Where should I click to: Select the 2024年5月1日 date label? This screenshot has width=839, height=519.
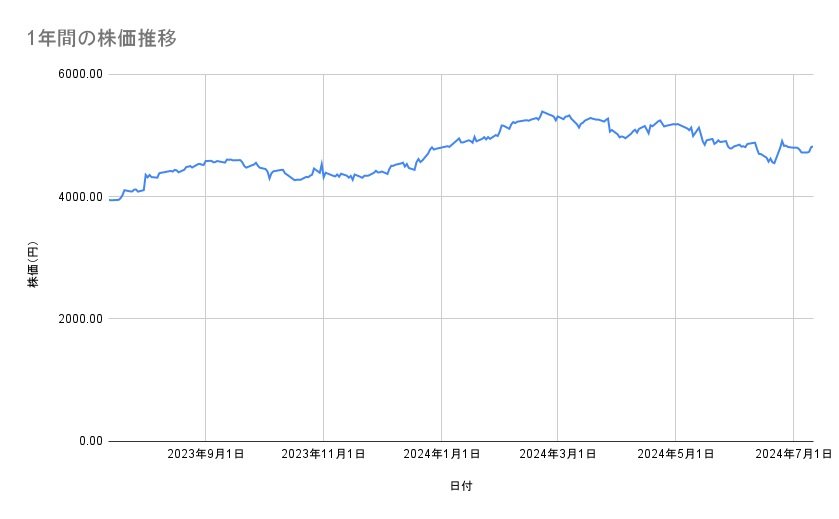pyautogui.click(x=675, y=454)
